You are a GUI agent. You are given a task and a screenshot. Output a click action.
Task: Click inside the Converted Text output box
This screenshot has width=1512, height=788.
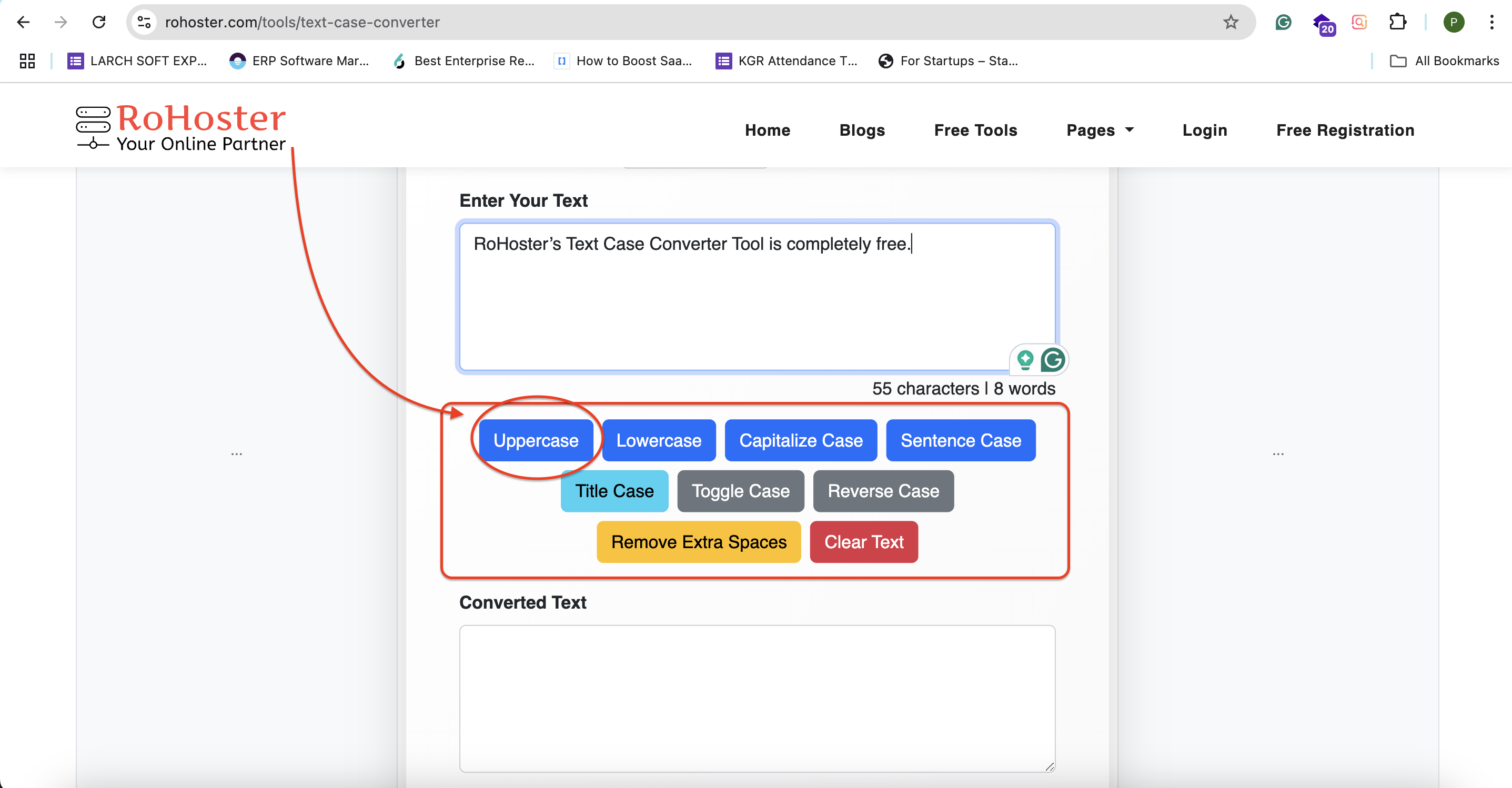pos(757,698)
